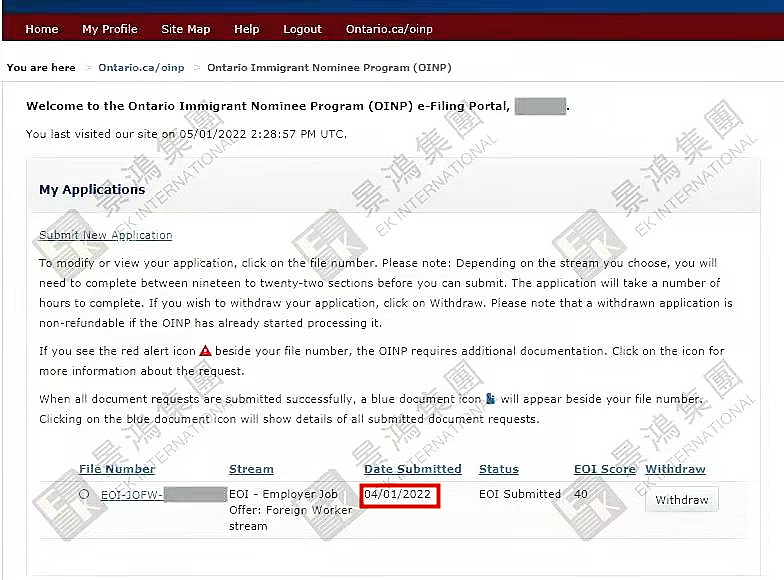Sort by the Date Submitted column header
The width and height of the screenshot is (784, 580).
click(x=412, y=469)
